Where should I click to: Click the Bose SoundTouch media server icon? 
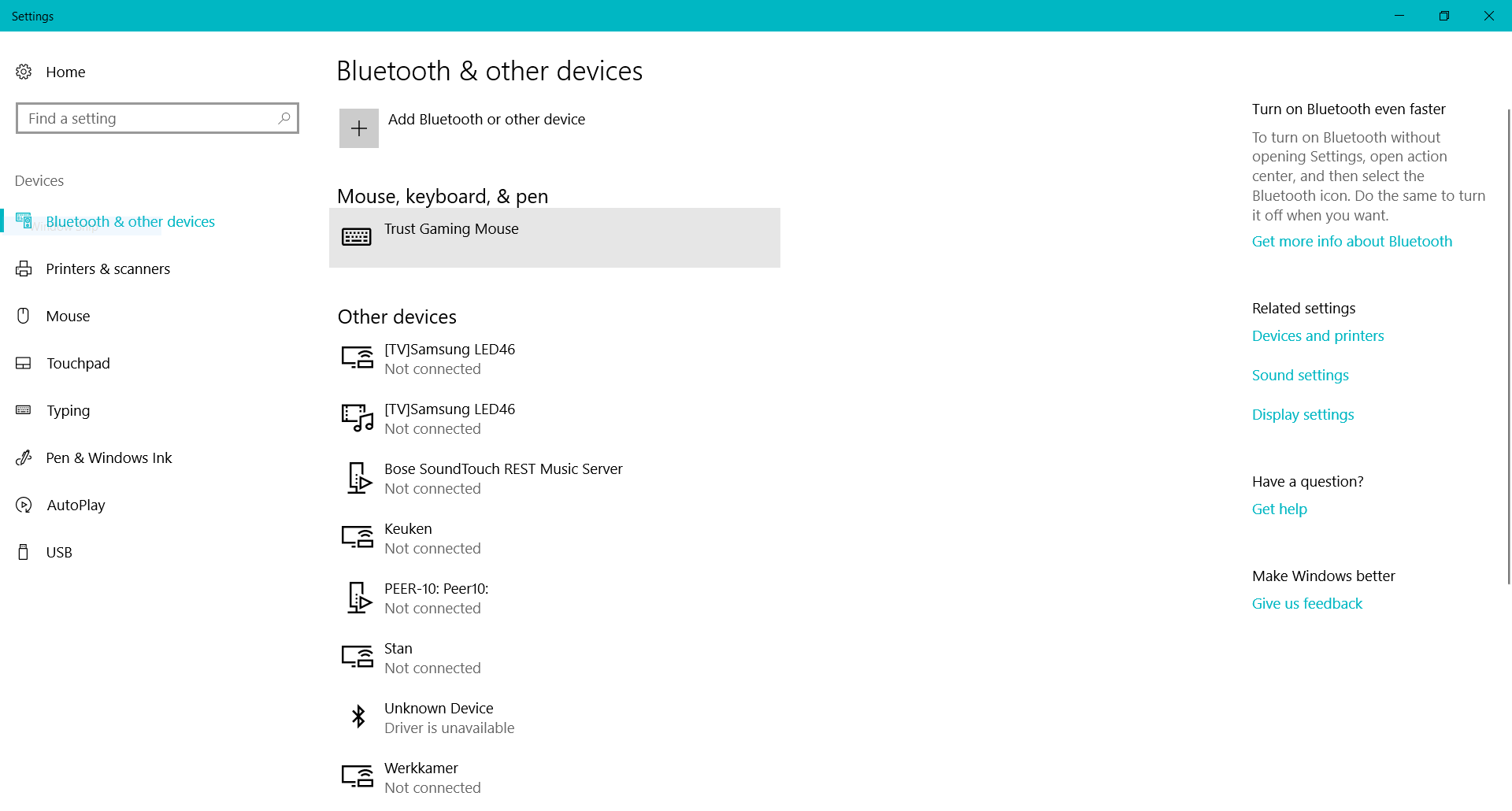(x=358, y=478)
